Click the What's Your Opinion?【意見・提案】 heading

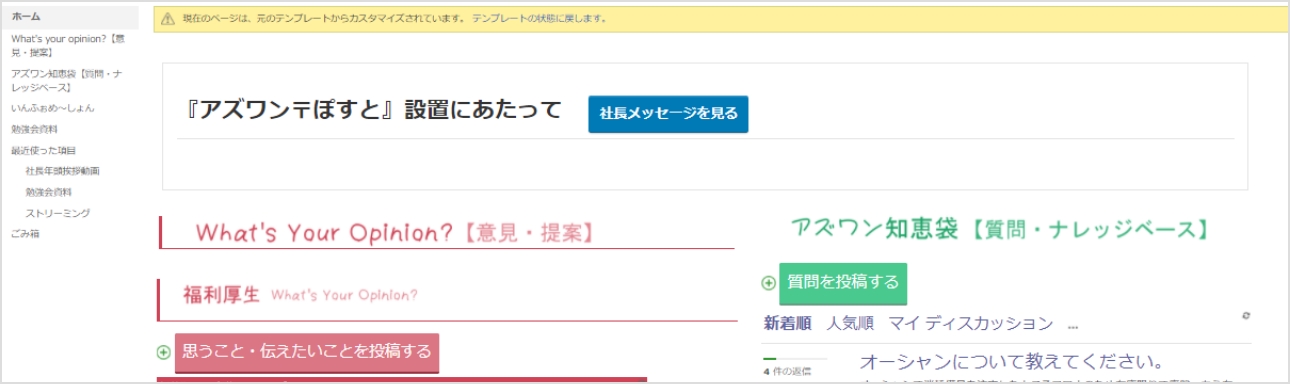click(x=396, y=233)
